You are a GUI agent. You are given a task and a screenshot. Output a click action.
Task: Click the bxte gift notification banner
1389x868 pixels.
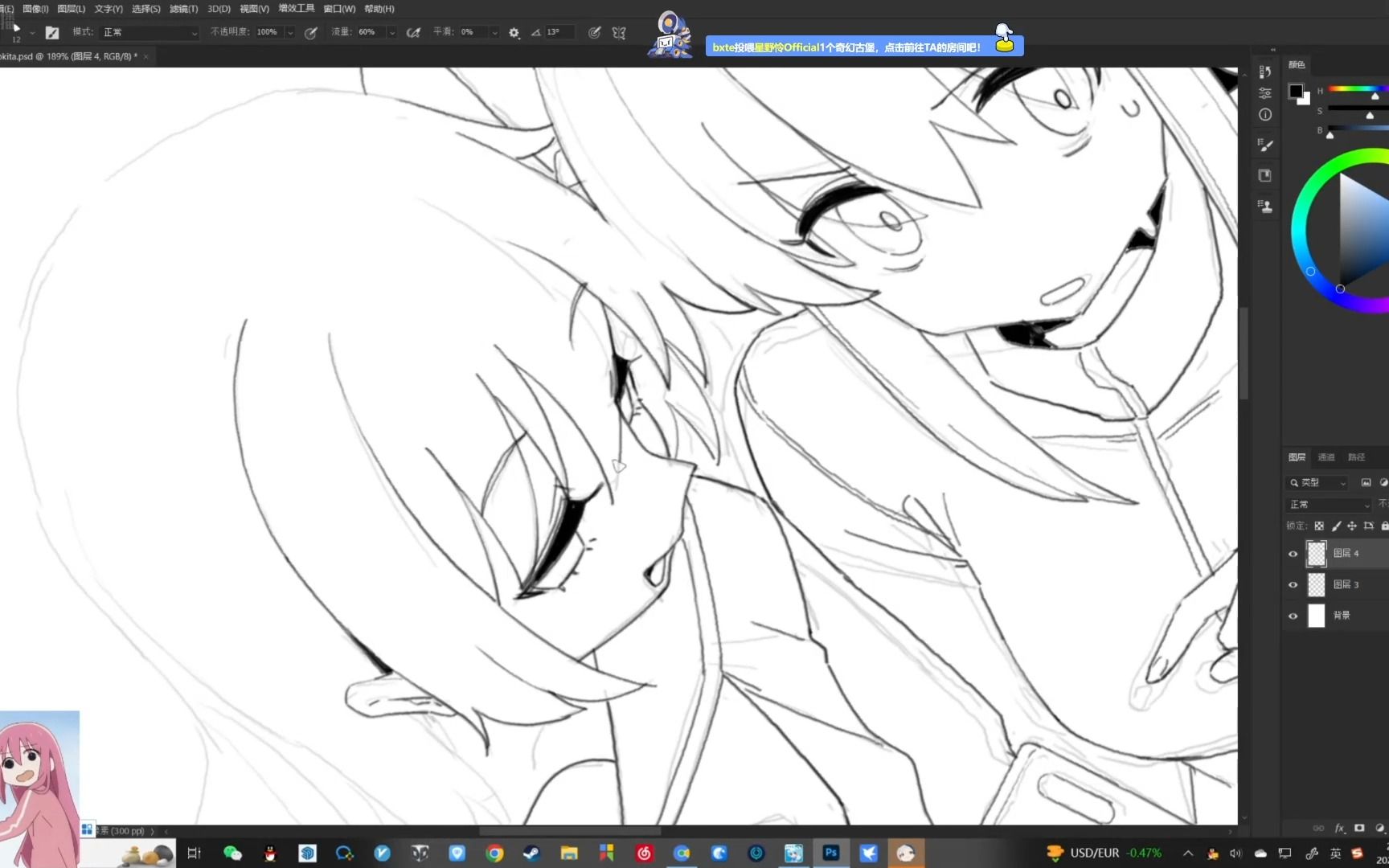tap(865, 47)
